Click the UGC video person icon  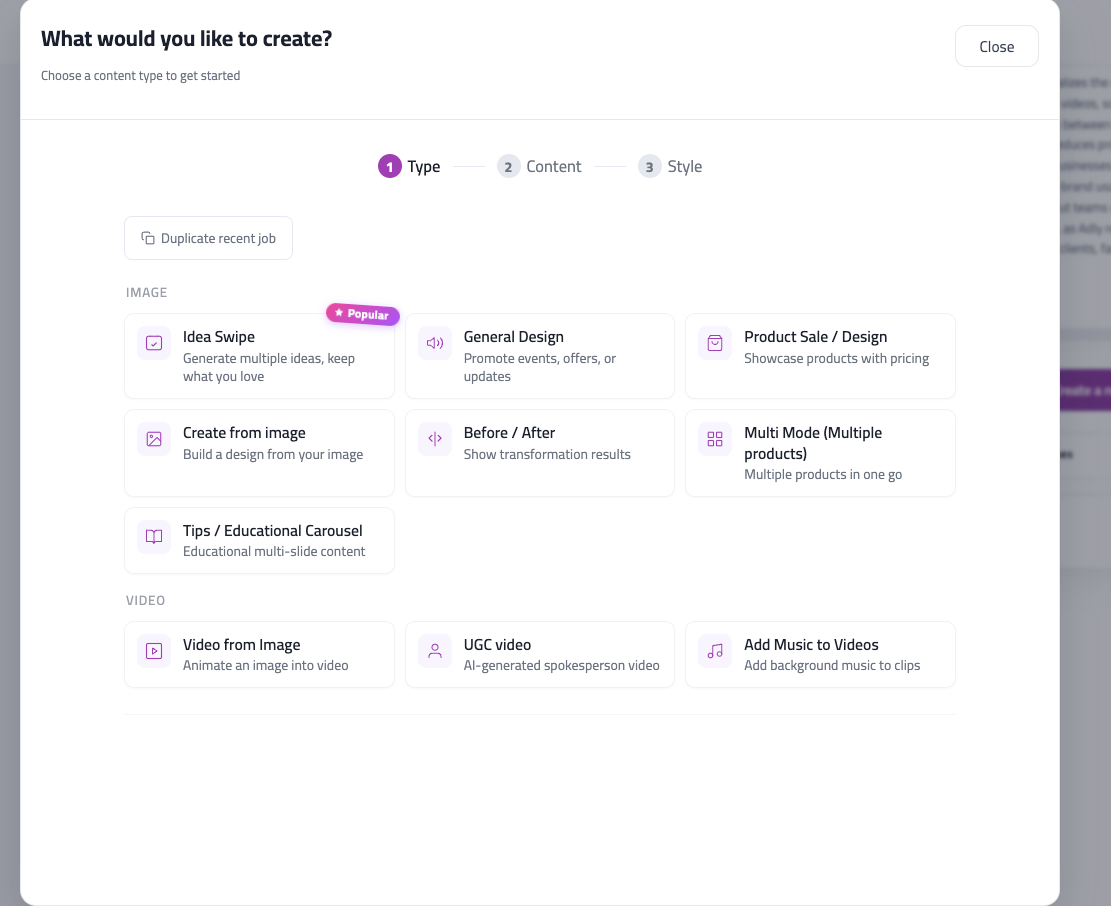coord(434,651)
